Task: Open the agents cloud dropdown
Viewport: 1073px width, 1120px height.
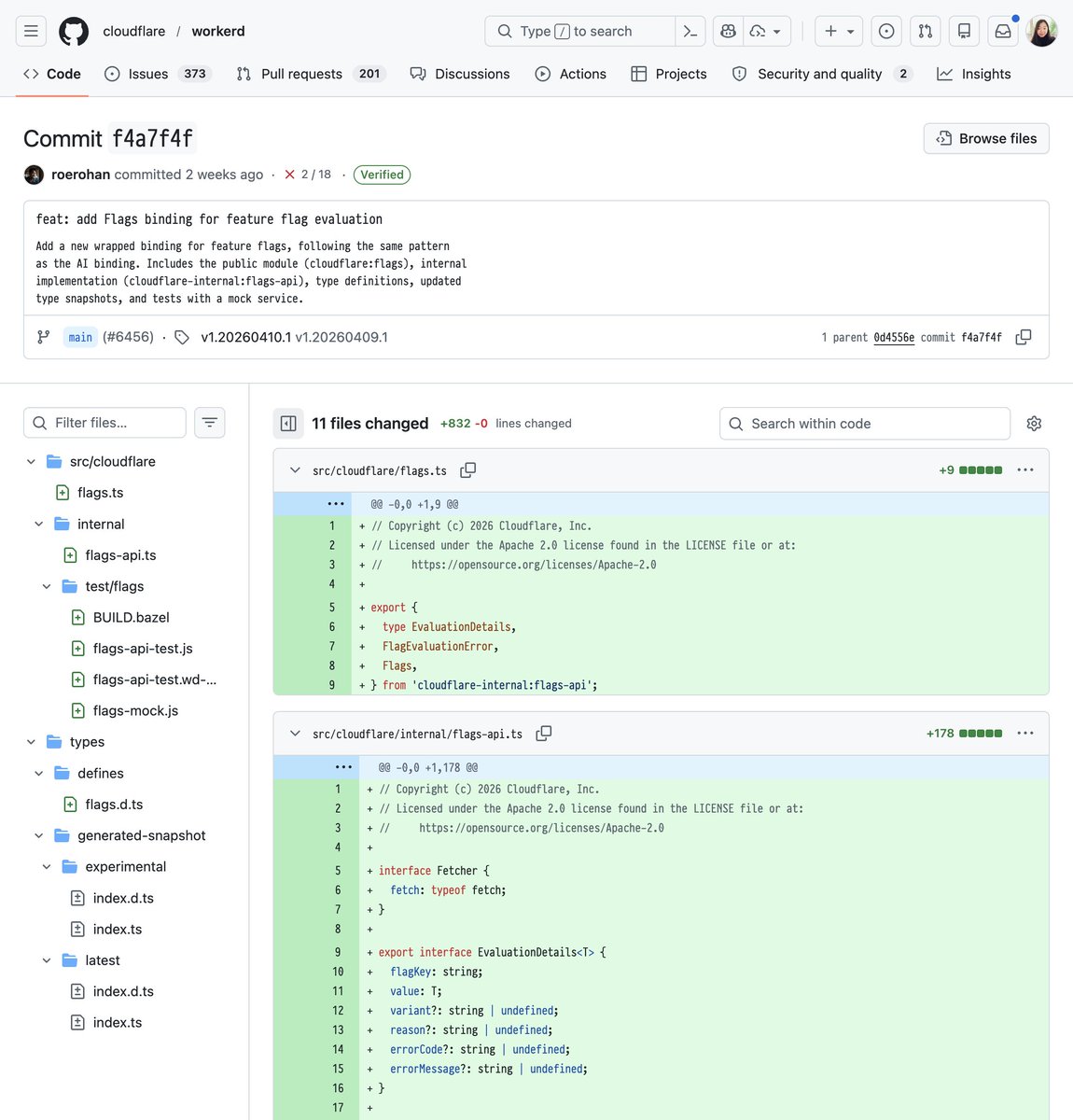Action: (766, 31)
